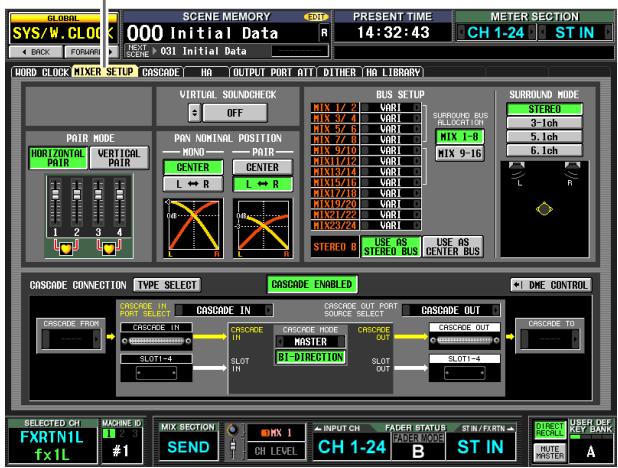Select surround bus allocation MIX 9-16

(x=460, y=153)
